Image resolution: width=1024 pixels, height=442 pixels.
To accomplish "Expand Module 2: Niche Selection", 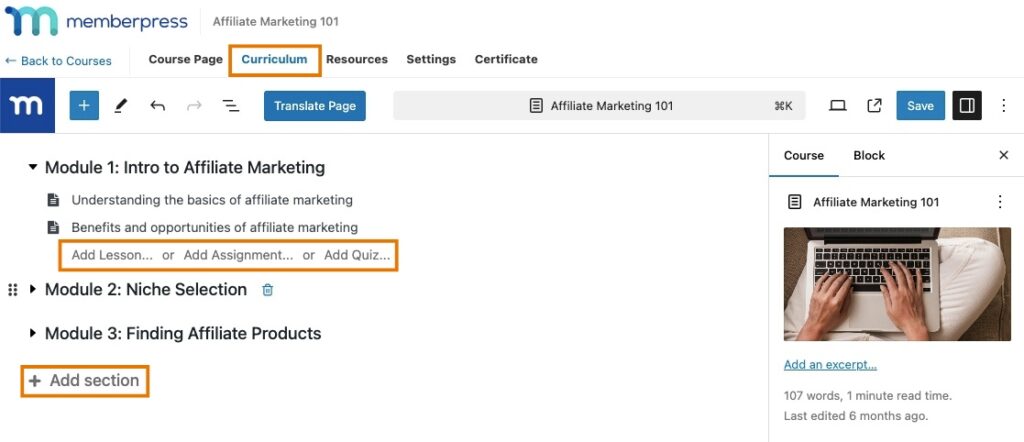I will coord(33,290).
